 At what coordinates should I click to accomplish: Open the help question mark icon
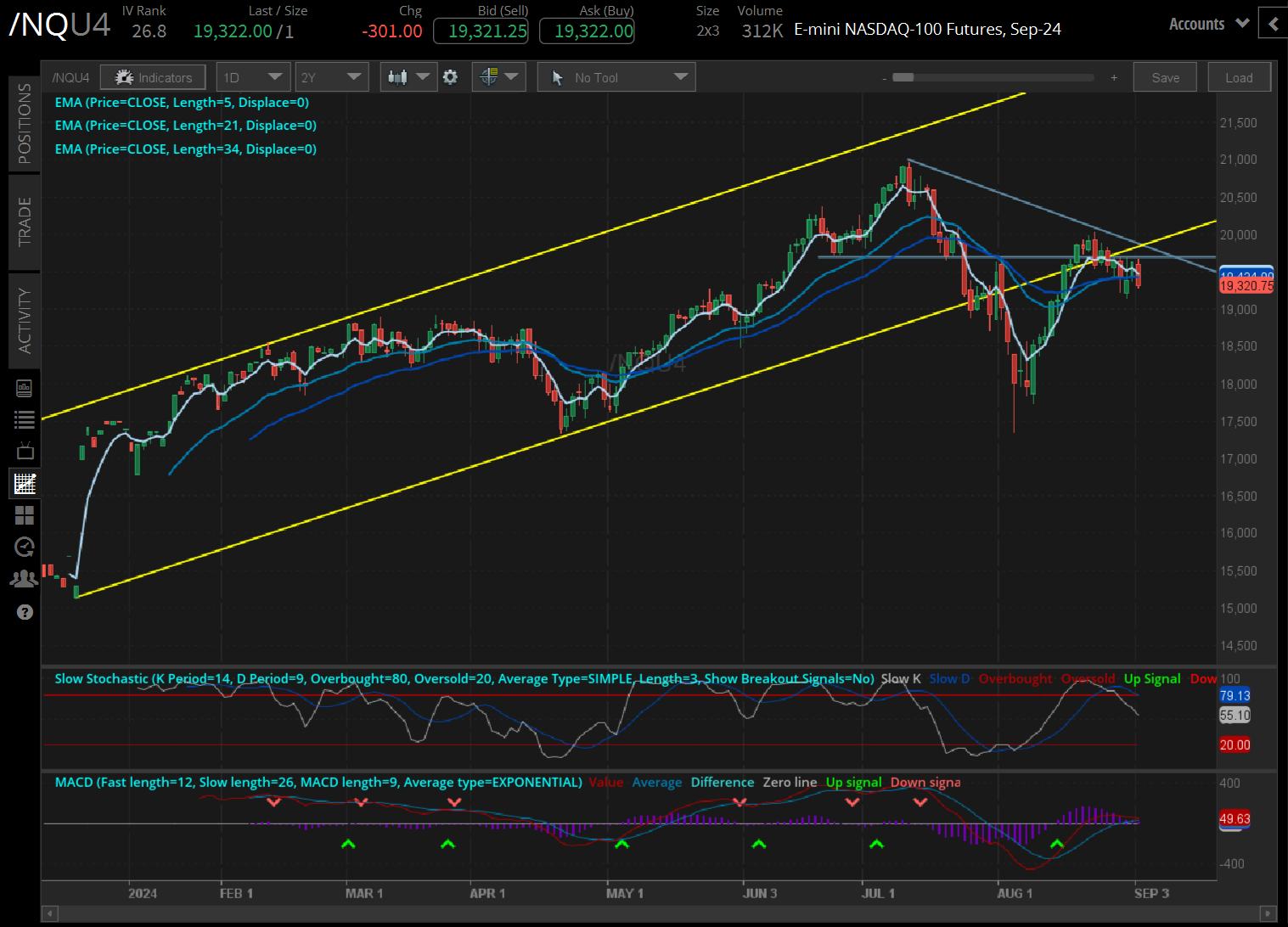click(25, 612)
